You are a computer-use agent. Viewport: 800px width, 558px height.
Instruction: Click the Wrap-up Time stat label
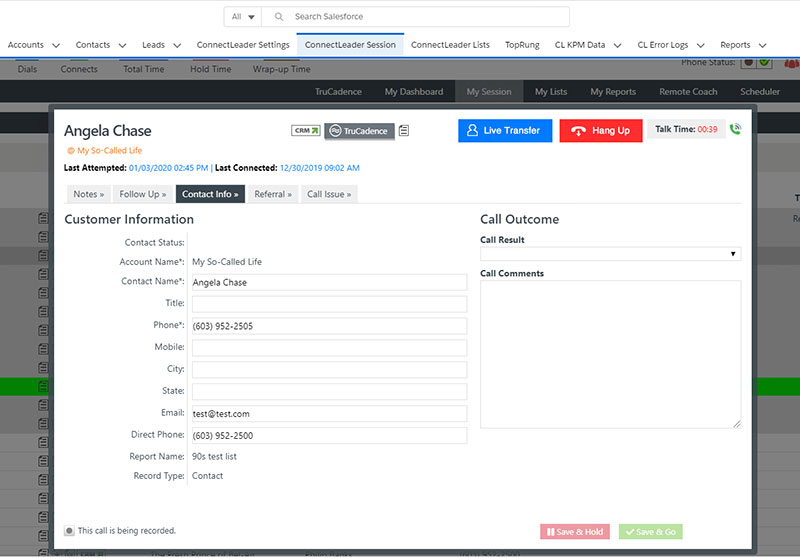pos(282,69)
